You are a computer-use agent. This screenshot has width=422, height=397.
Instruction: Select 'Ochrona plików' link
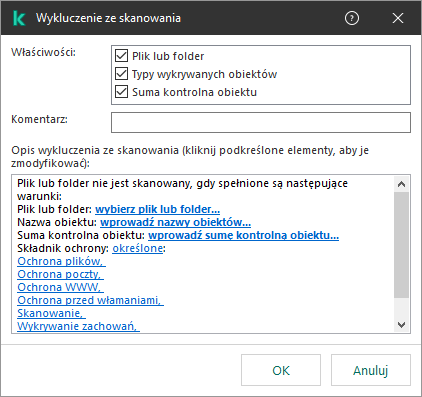[61, 261]
